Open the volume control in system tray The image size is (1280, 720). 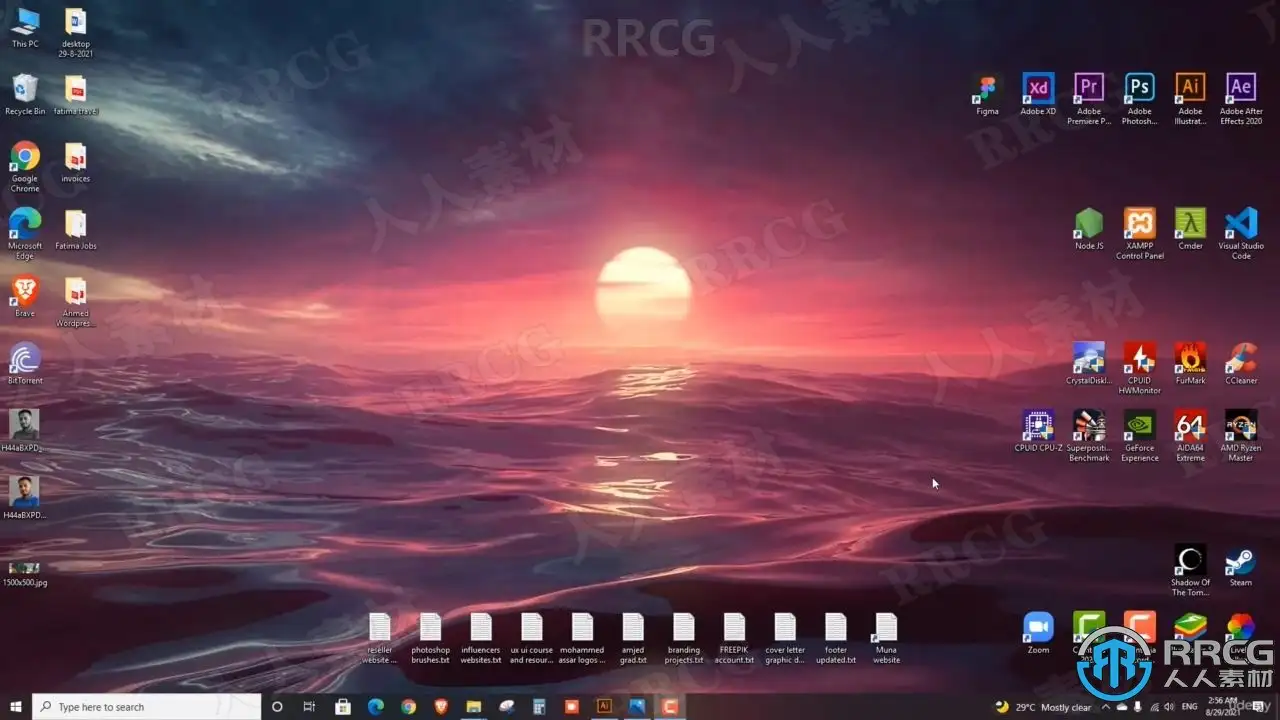click(1170, 707)
